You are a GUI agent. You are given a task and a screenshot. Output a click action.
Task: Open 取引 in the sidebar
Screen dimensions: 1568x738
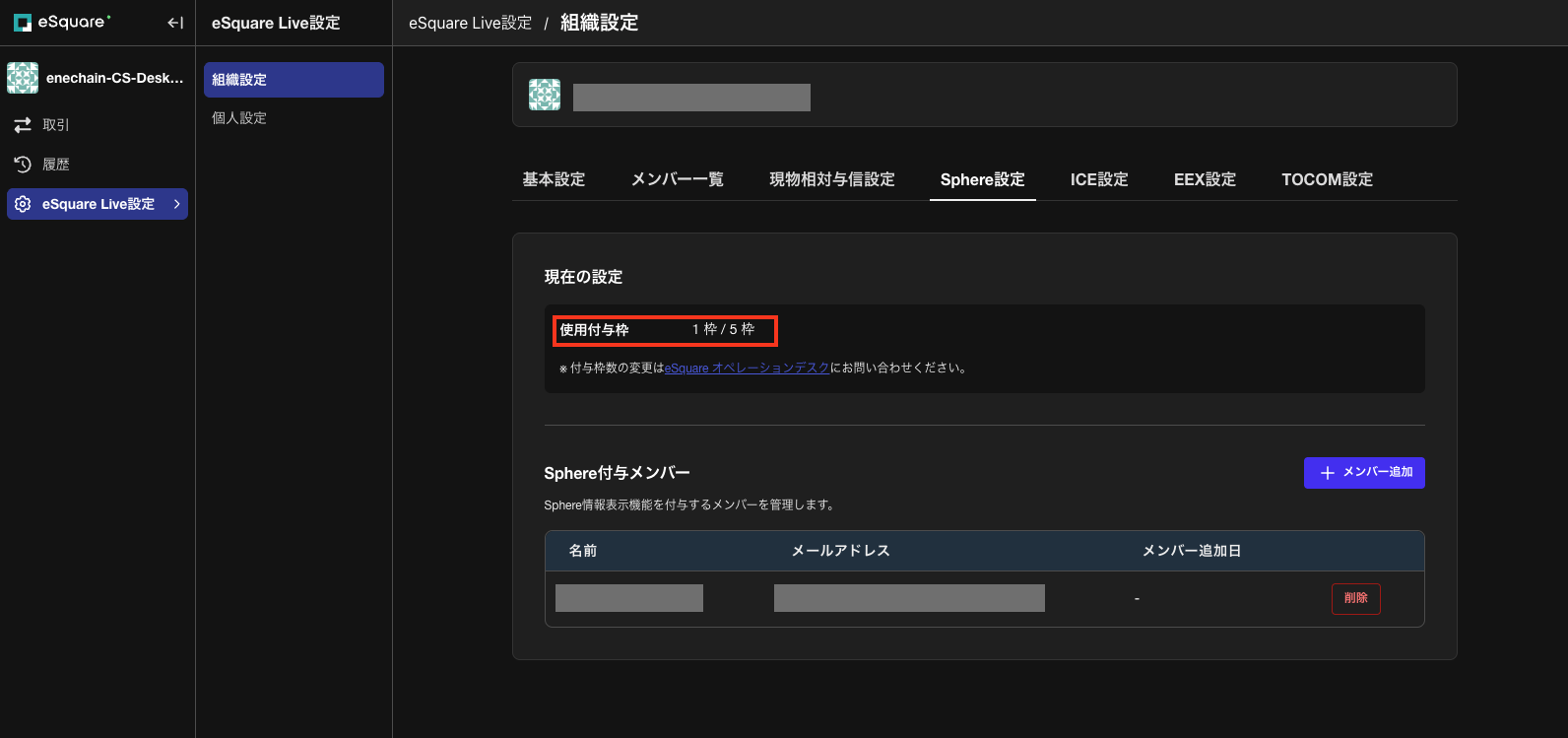pos(98,125)
